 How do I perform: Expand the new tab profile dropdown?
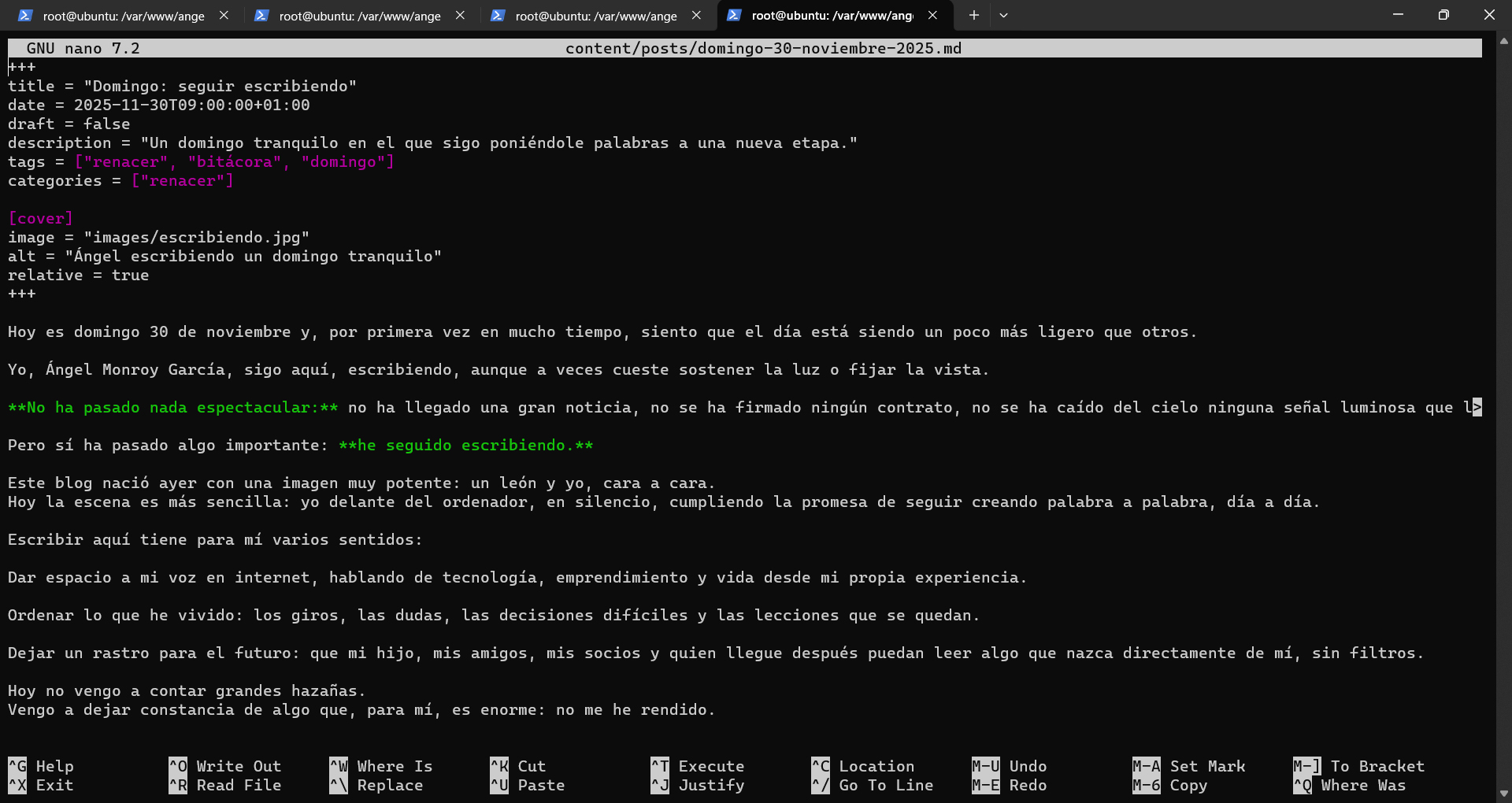(x=1003, y=16)
